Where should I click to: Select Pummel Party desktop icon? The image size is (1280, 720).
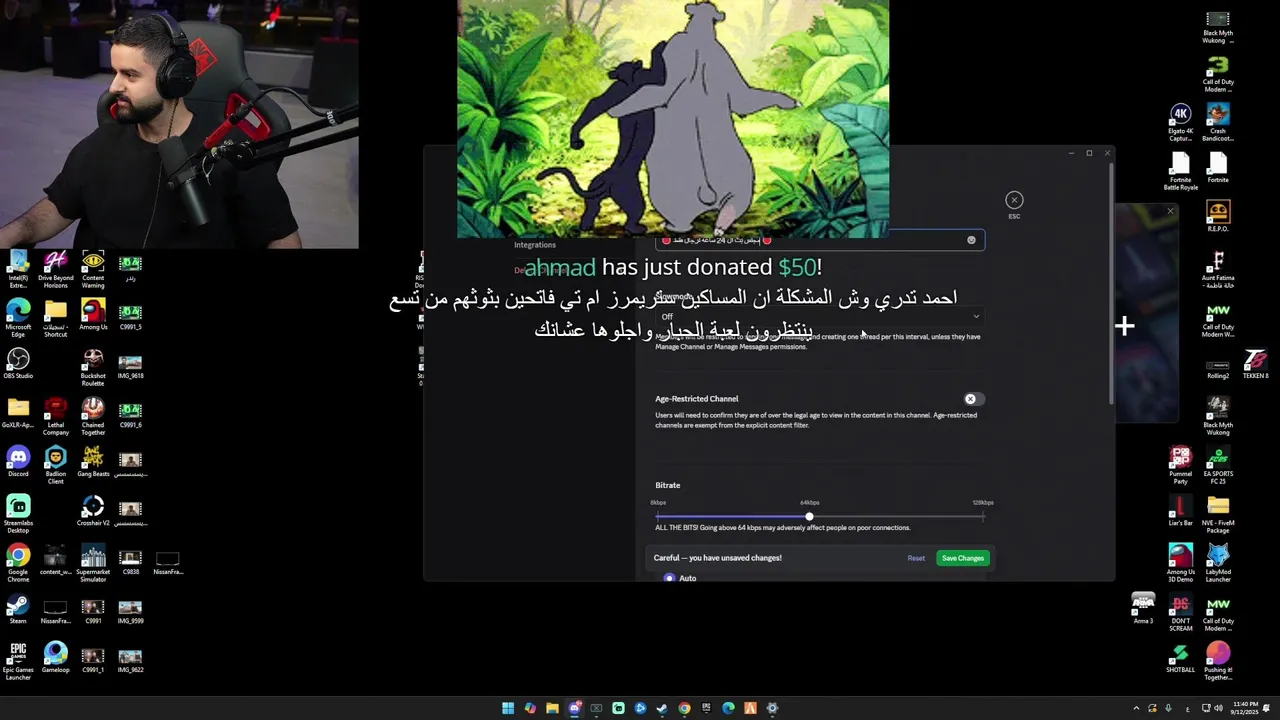1181,465
